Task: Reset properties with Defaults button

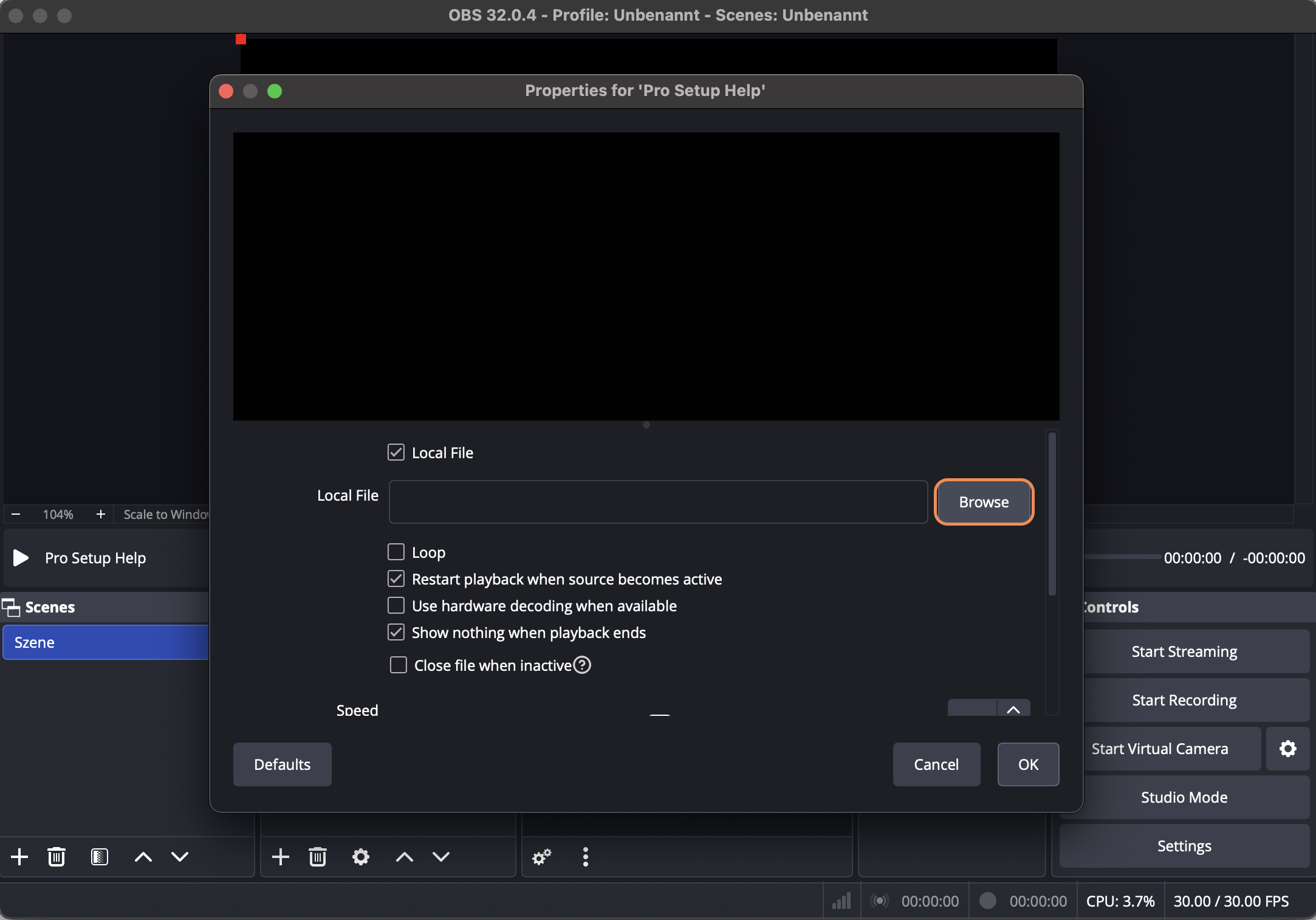Action: pos(283,764)
